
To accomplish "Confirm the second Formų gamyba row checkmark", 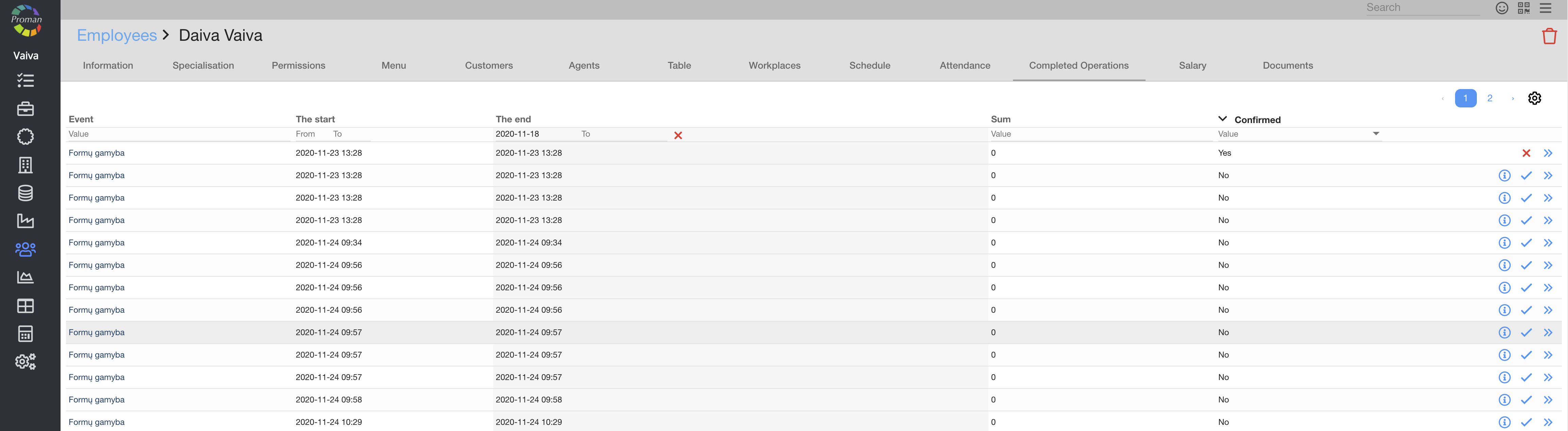I will (x=1526, y=176).
